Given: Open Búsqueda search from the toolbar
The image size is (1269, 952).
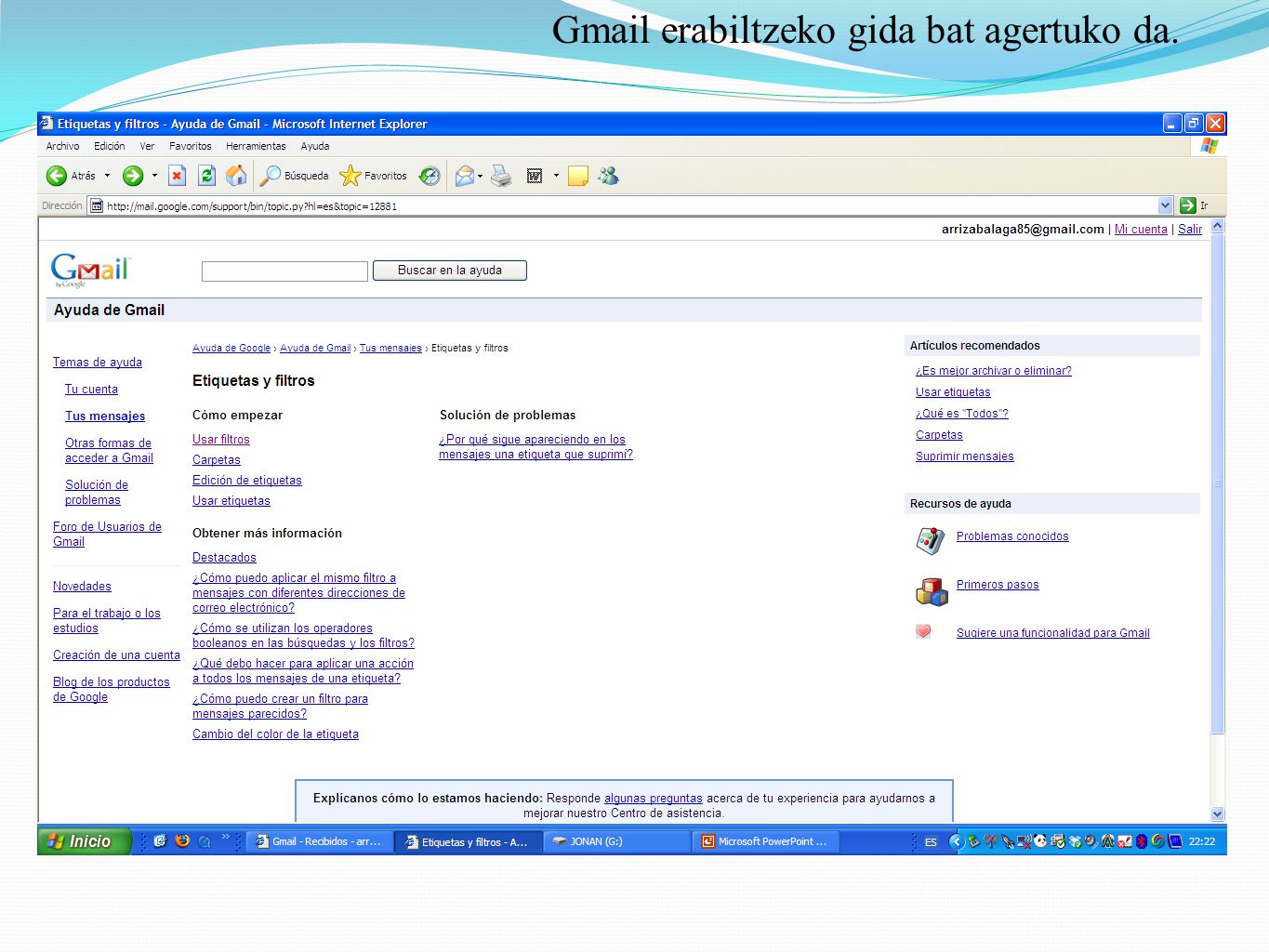Looking at the screenshot, I should click(295, 176).
